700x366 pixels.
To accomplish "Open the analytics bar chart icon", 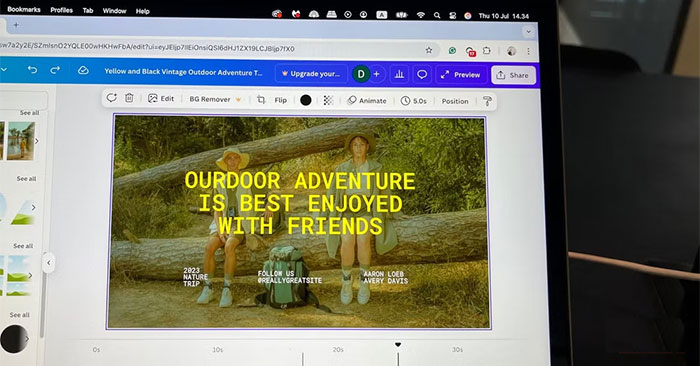I will 399,75.
